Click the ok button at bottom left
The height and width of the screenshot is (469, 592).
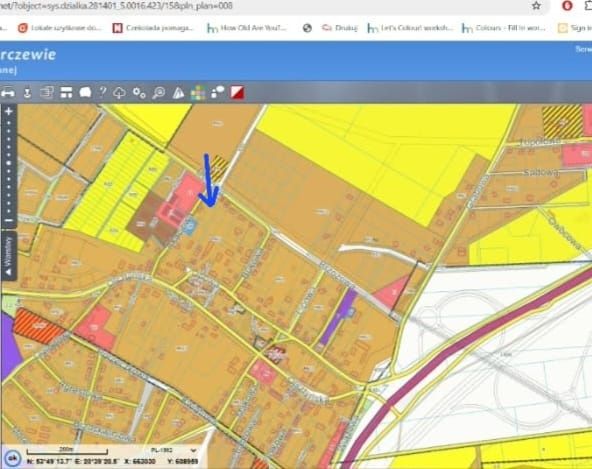point(12,458)
